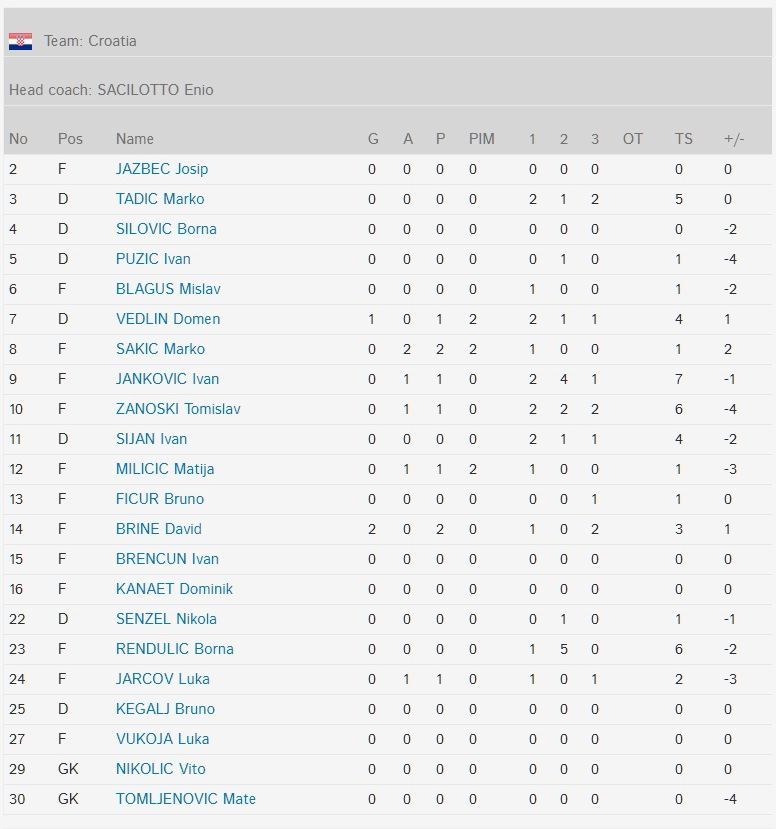
Task: Click NIKOLIC Vito goalkeeper name
Action: 160,769
